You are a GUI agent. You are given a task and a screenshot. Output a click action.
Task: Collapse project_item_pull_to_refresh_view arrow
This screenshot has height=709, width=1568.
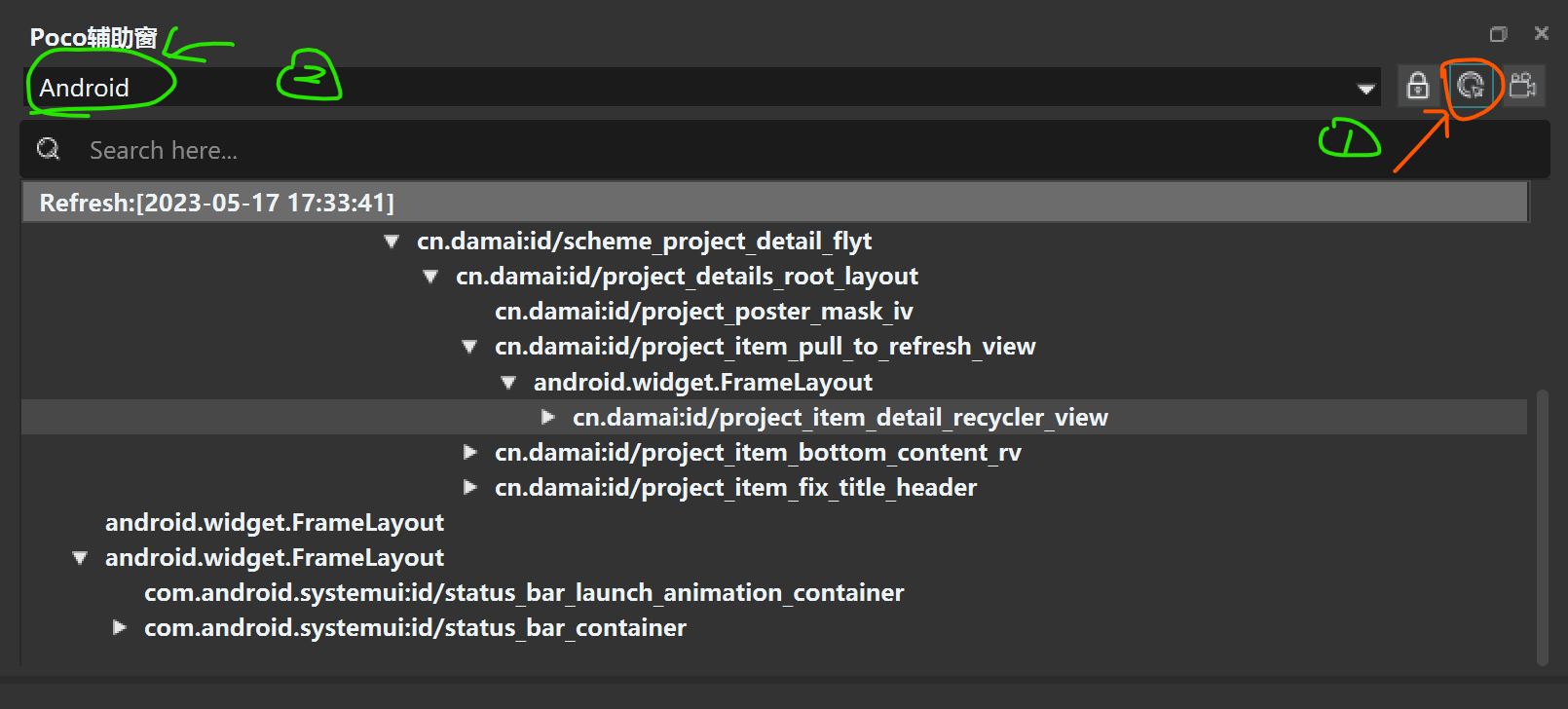469,347
